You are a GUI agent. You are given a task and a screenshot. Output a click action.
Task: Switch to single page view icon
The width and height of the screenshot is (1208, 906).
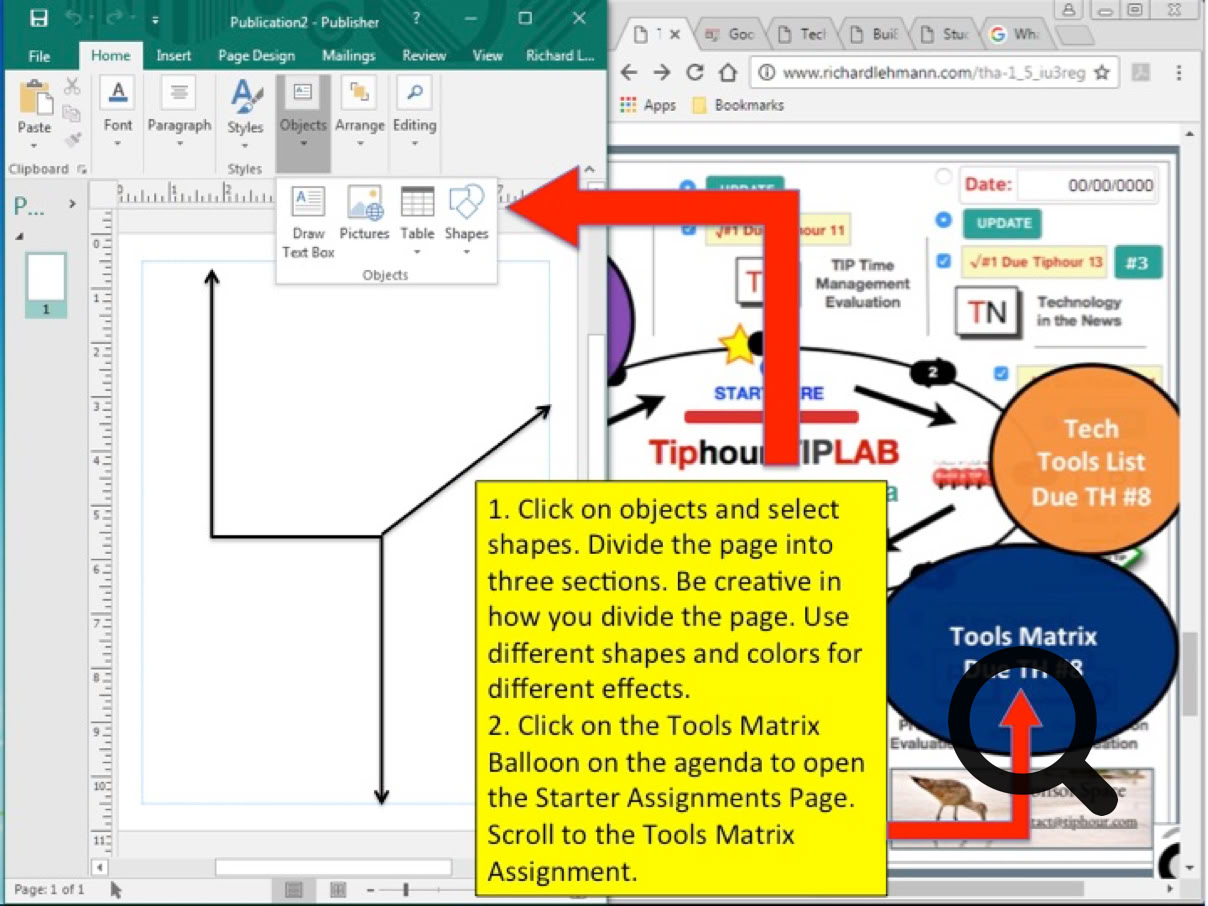point(294,889)
